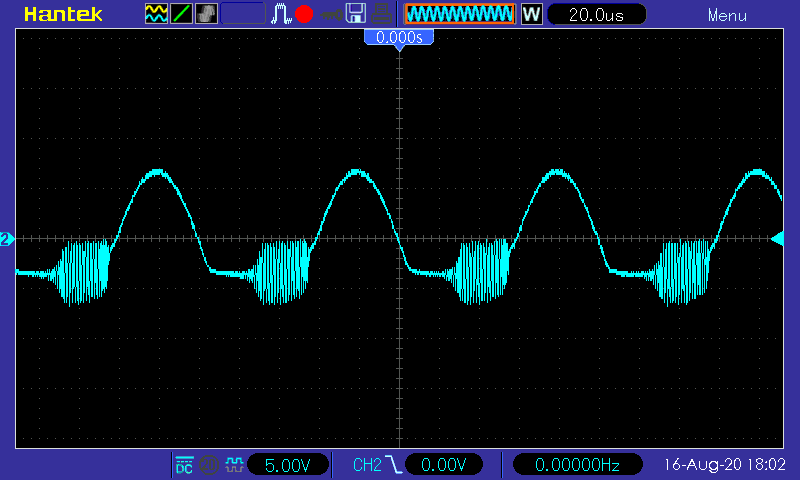Click the 20 MHz bandwidth limit icon
The width and height of the screenshot is (800, 480).
[209, 465]
